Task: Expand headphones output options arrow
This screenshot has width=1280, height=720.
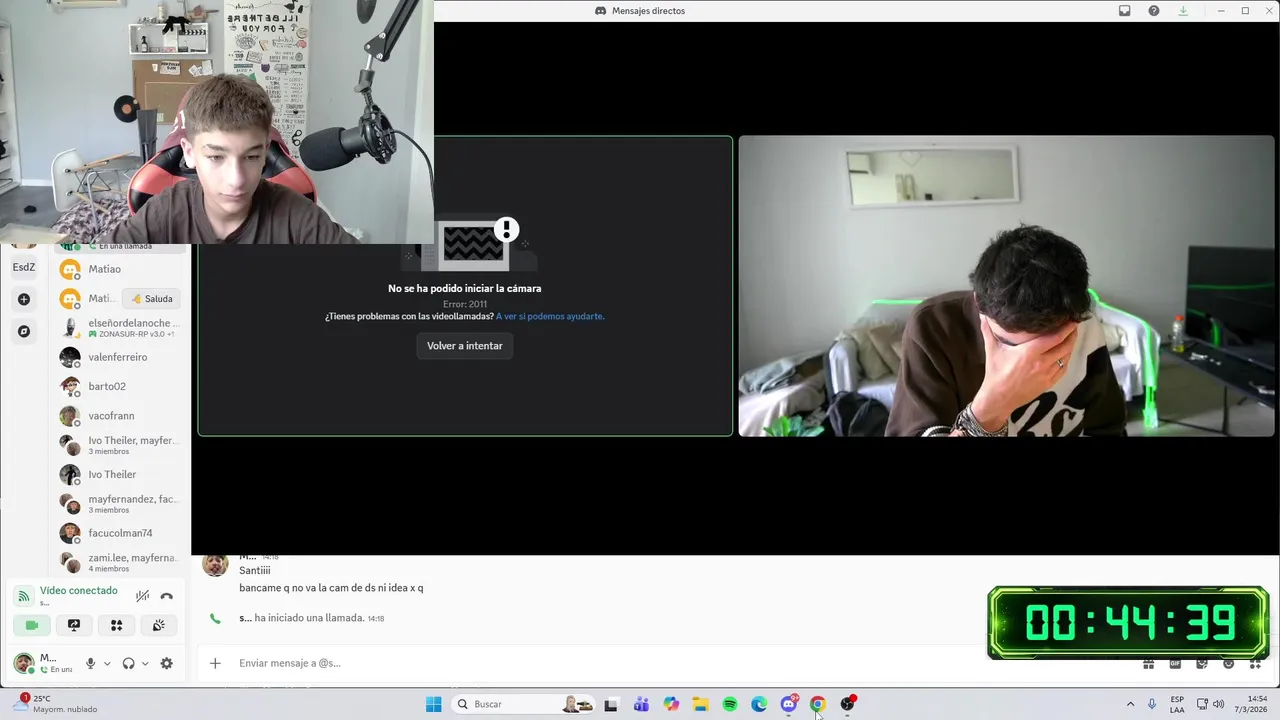Action: [145, 663]
